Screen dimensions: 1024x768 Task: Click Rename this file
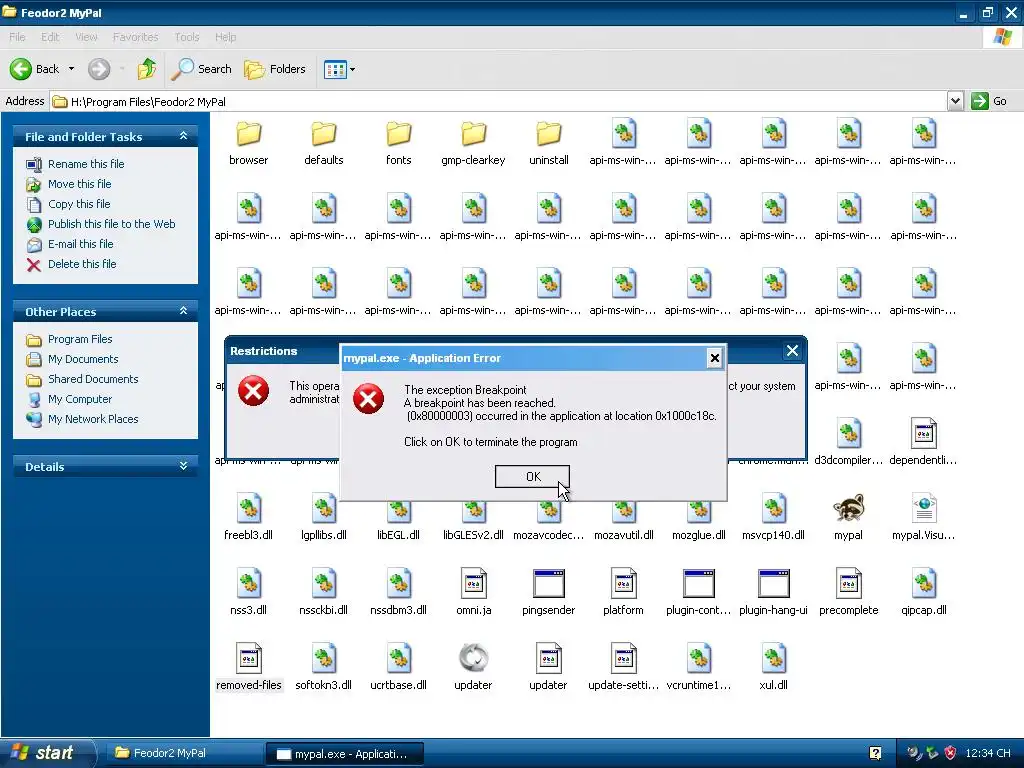click(x=86, y=164)
